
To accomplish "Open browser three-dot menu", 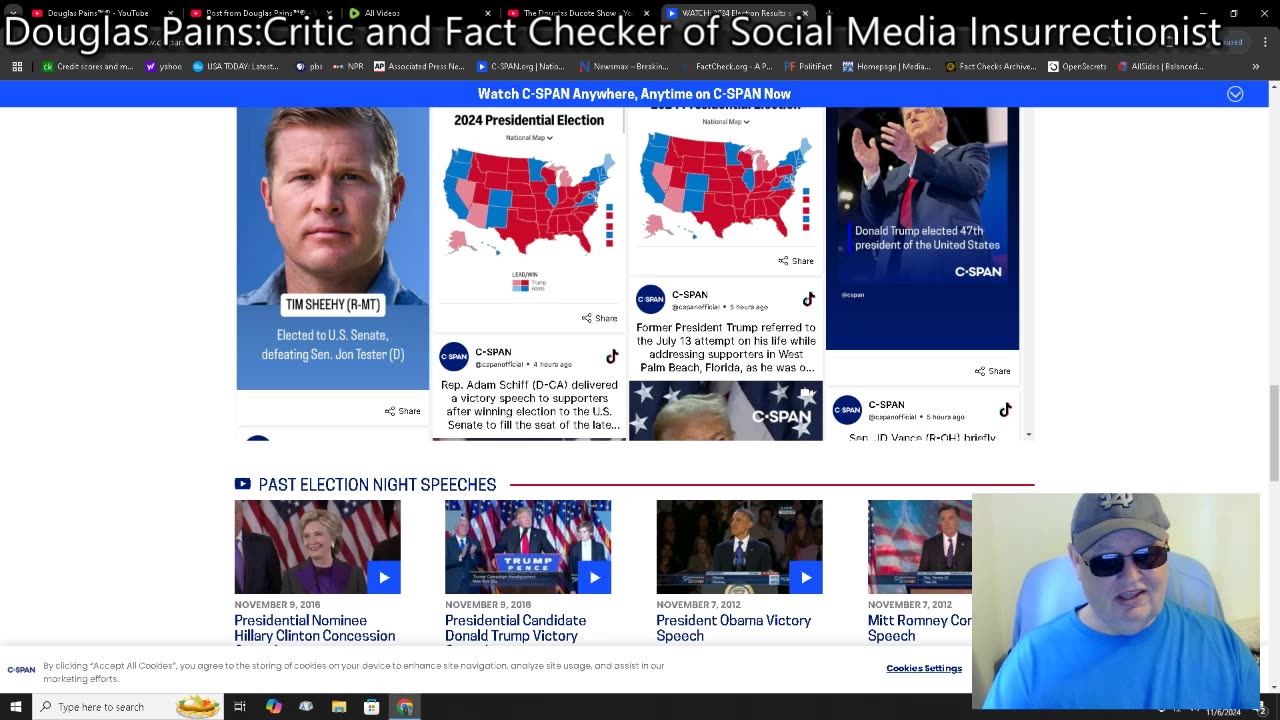I will point(1266,41).
